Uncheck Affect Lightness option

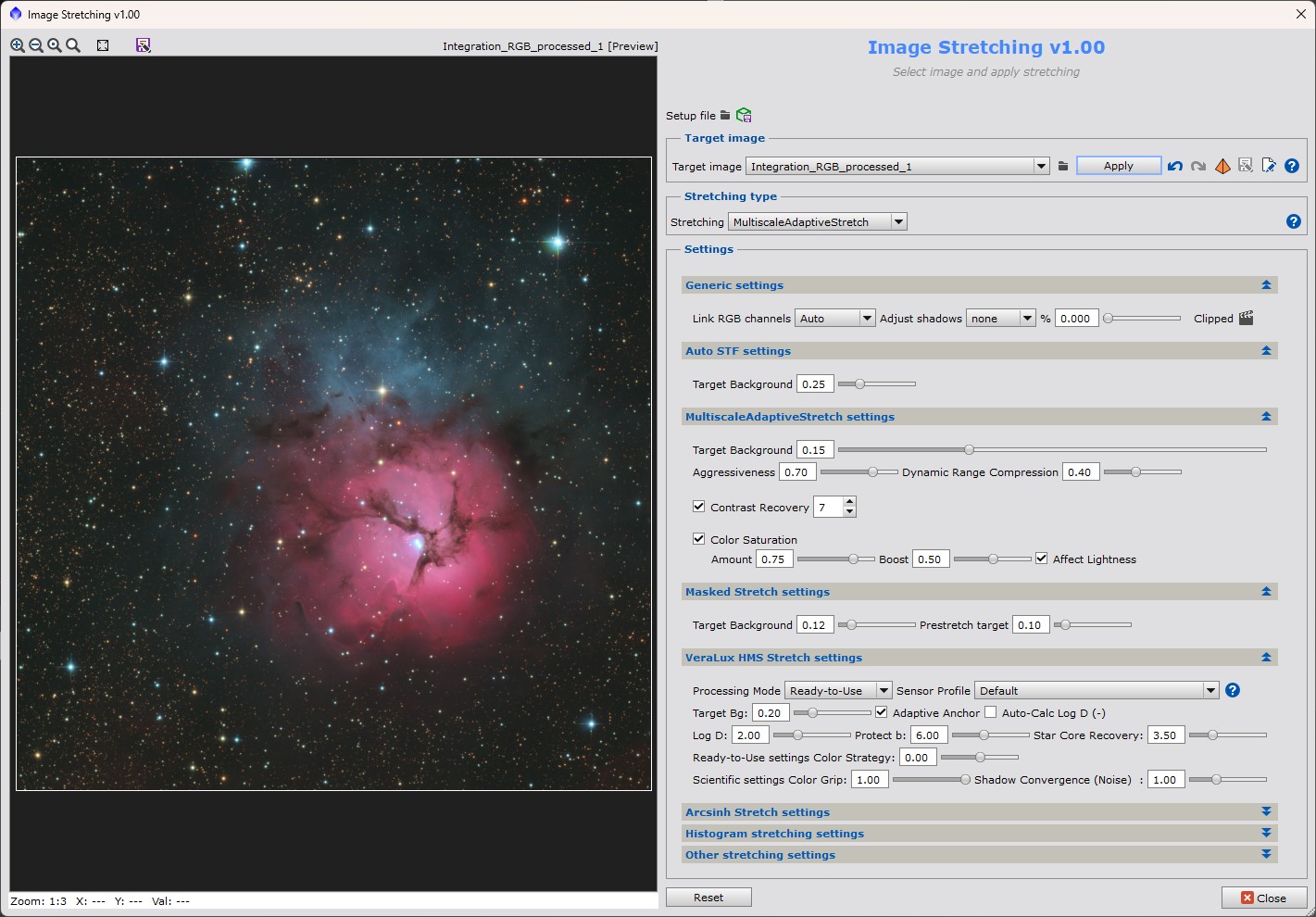point(1042,559)
